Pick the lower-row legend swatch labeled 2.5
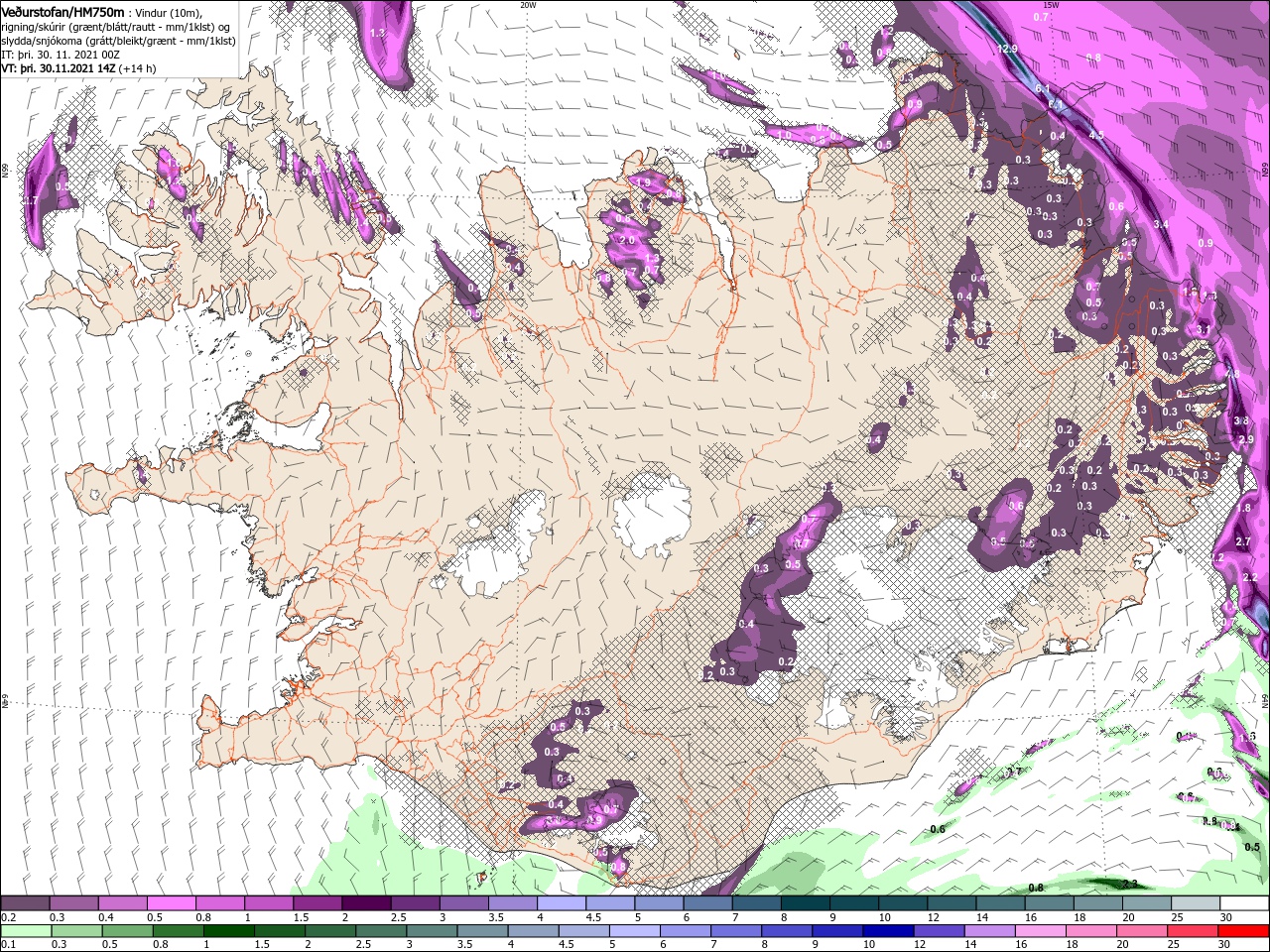 click(x=381, y=930)
